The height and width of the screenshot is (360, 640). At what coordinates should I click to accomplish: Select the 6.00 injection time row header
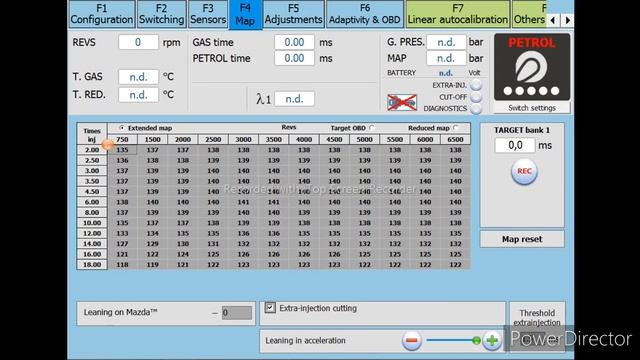point(92,202)
